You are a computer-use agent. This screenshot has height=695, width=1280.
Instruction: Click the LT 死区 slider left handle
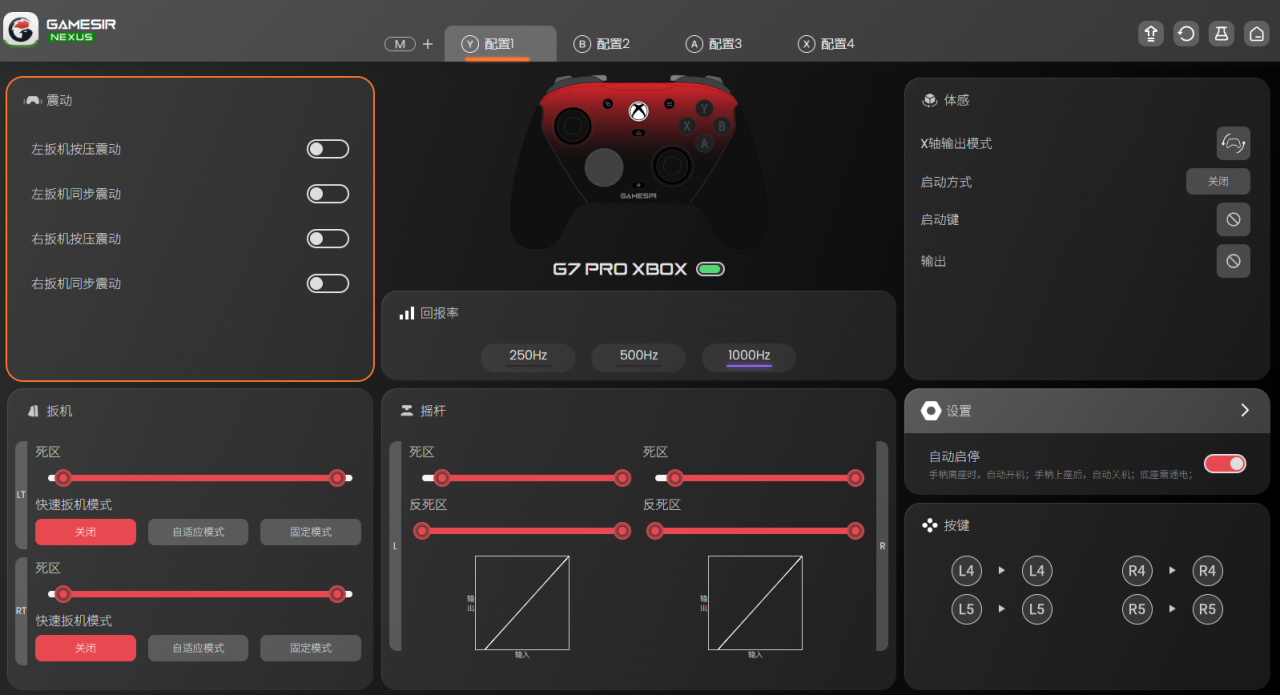63,478
